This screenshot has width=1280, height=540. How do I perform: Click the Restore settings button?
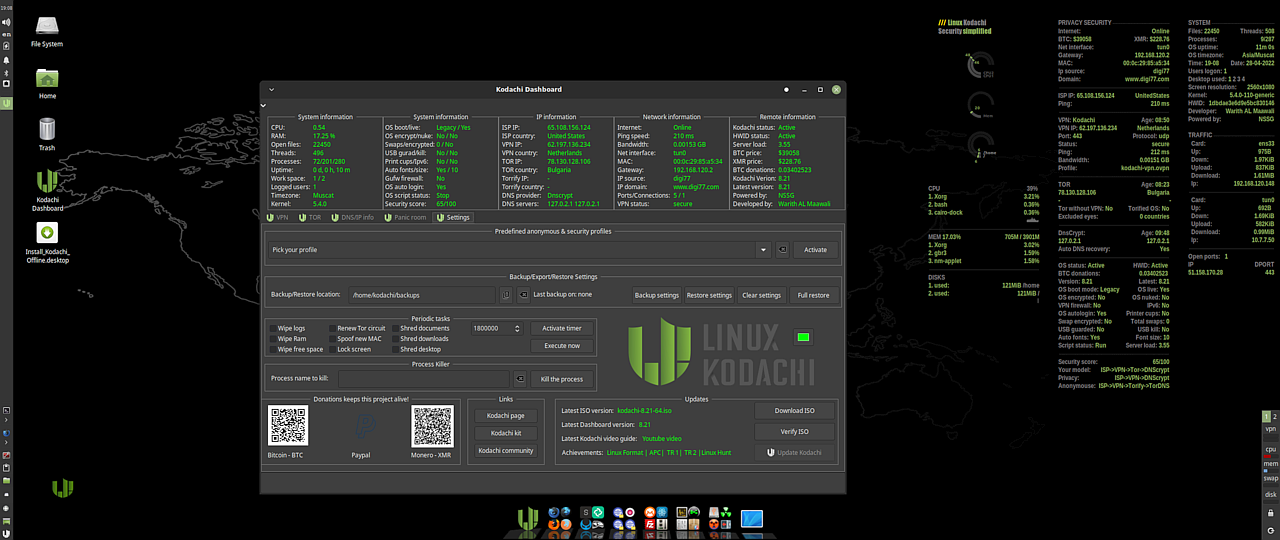pos(709,295)
